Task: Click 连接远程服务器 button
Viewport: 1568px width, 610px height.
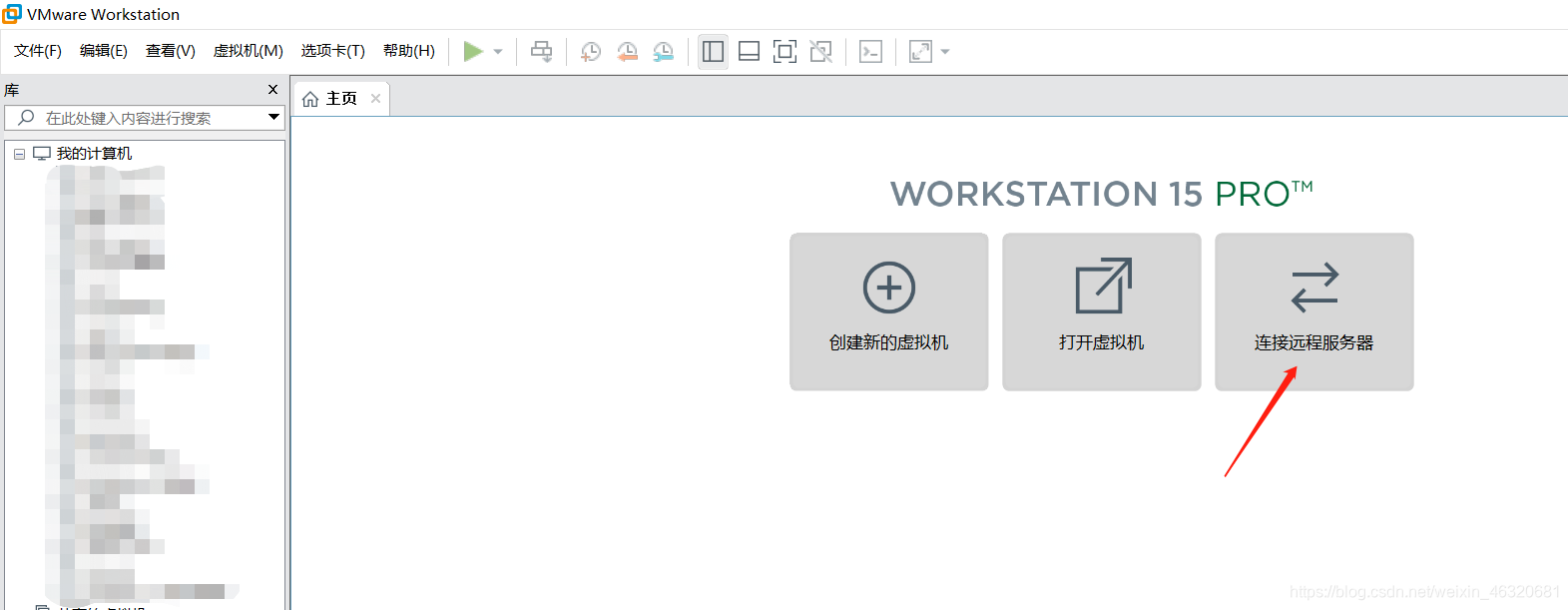Action: pyautogui.click(x=1314, y=311)
